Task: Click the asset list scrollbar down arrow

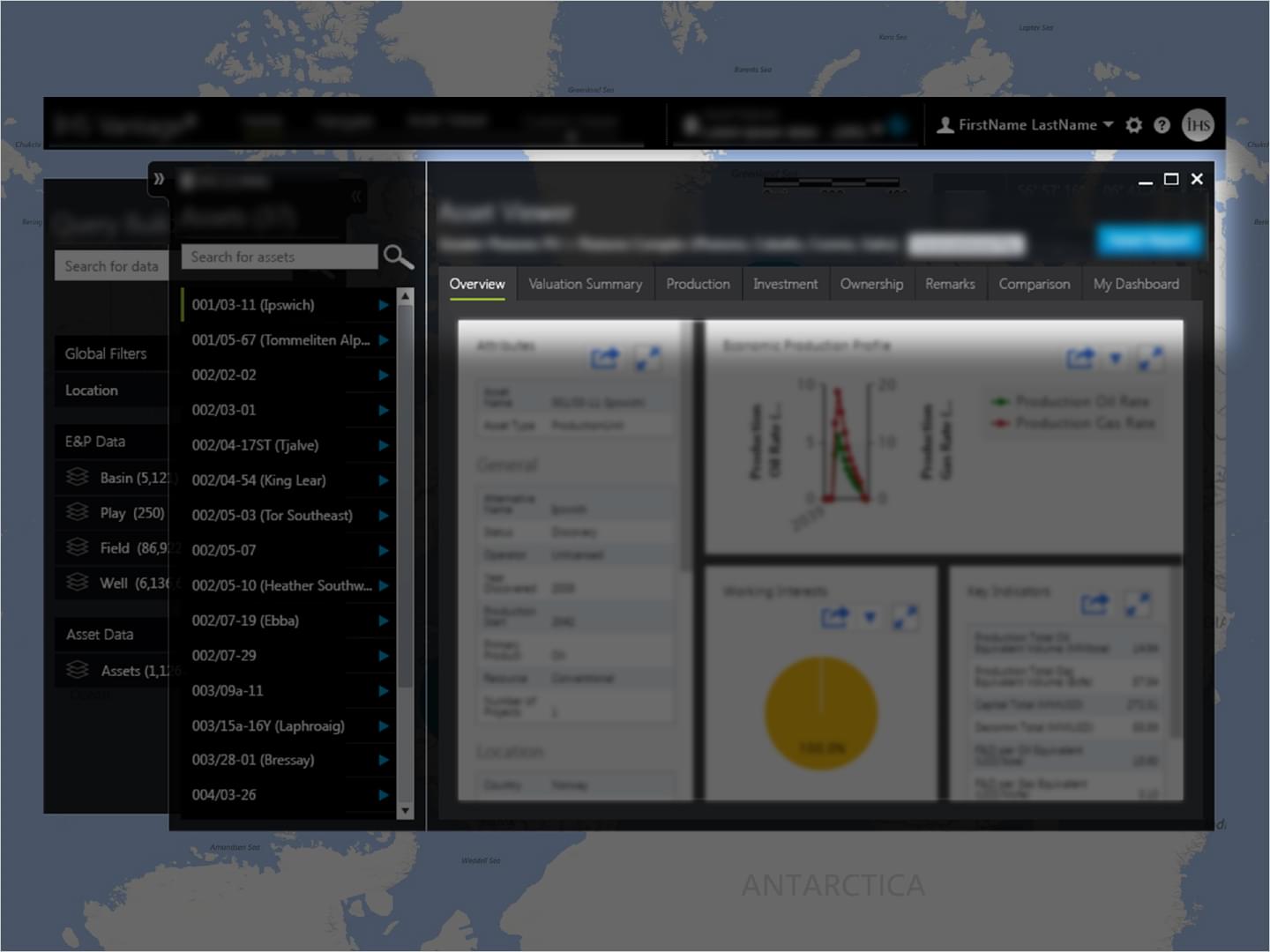Action: click(x=406, y=810)
